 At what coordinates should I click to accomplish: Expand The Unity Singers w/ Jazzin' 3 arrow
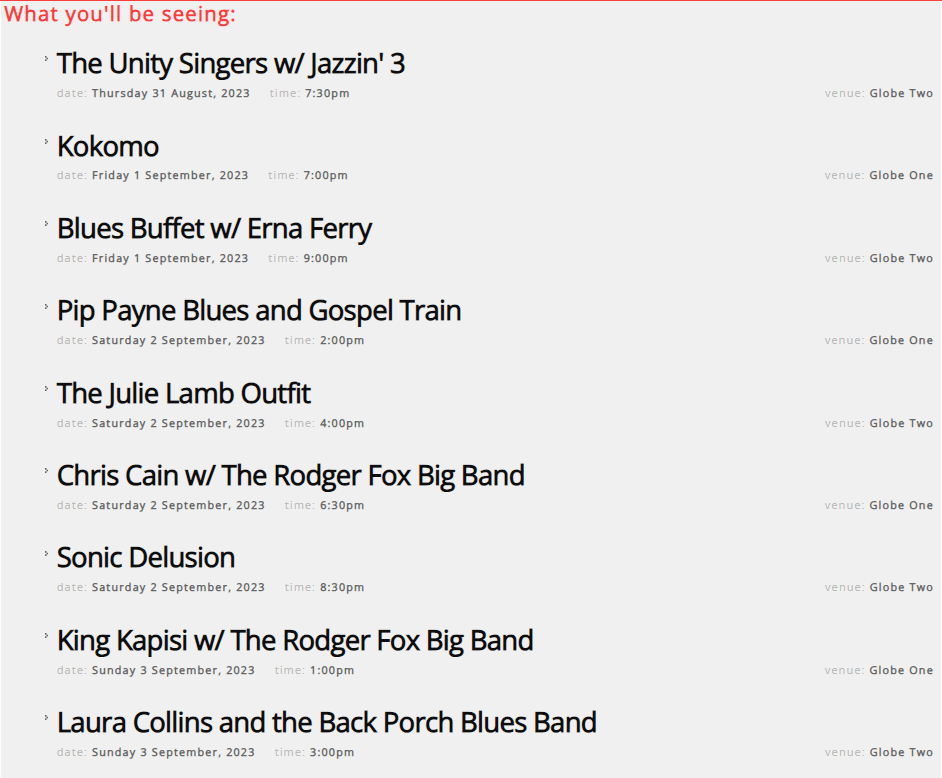46,58
